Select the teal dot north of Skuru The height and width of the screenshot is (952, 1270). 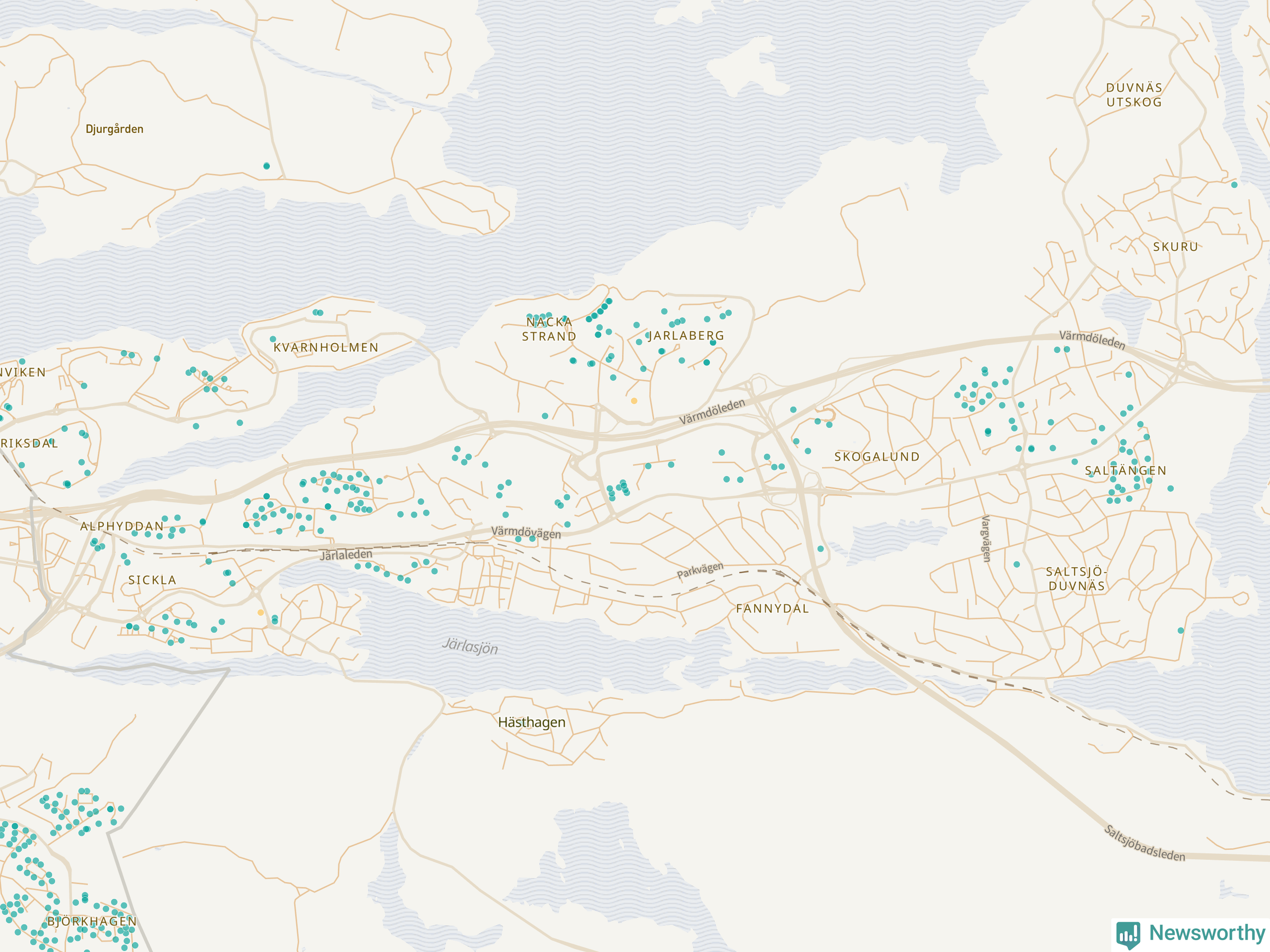1234,185
